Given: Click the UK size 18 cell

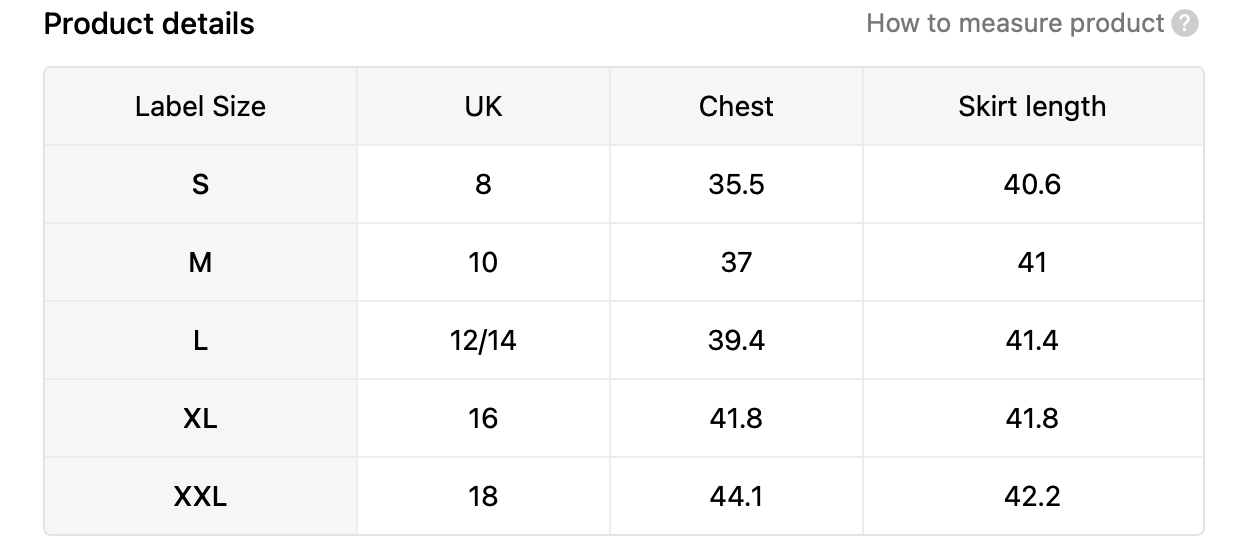Looking at the screenshot, I should point(484,496).
